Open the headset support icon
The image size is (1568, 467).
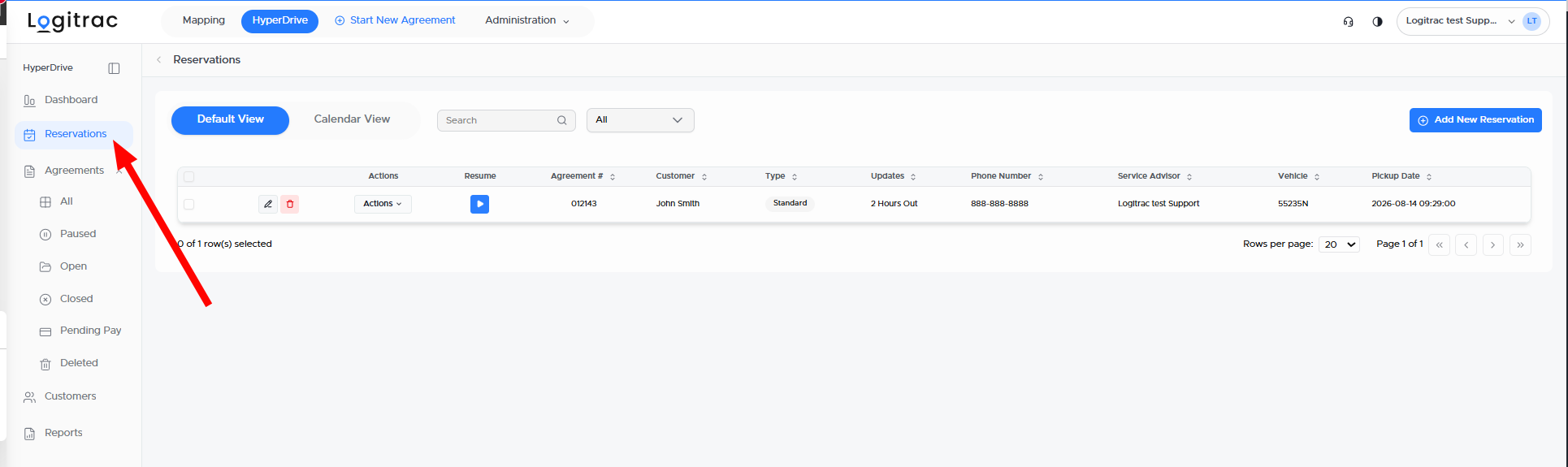[x=1349, y=22]
